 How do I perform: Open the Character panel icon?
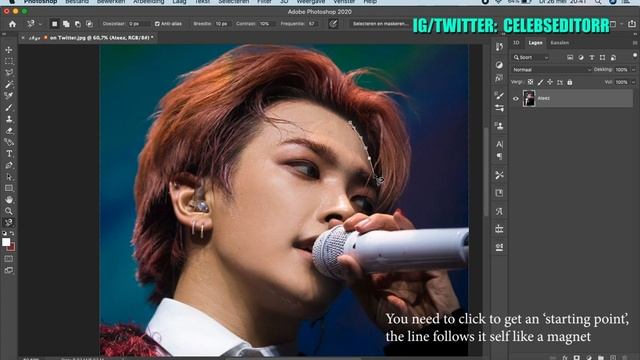[499, 144]
